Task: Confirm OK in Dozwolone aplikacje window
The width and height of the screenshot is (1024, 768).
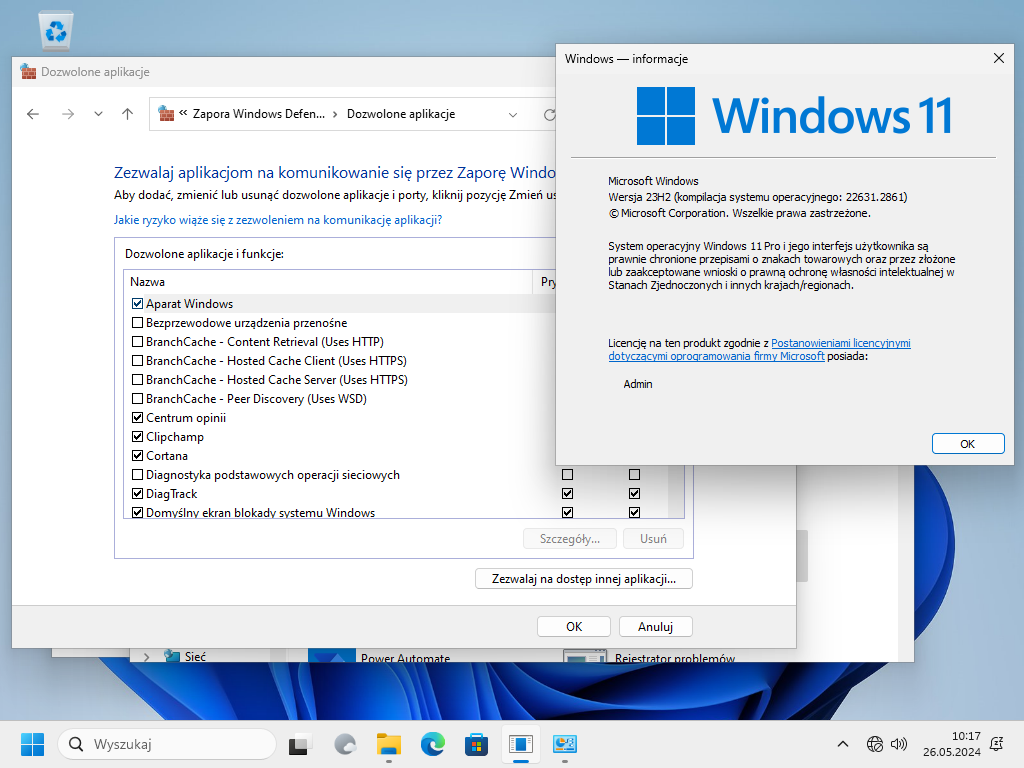Action: [x=573, y=626]
